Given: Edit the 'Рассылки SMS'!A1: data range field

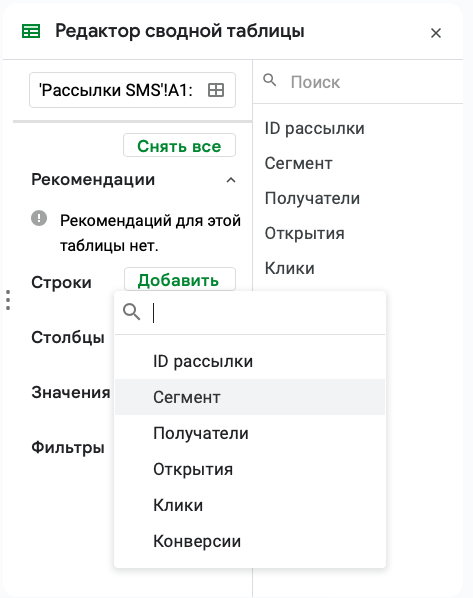Looking at the screenshot, I should [132, 90].
